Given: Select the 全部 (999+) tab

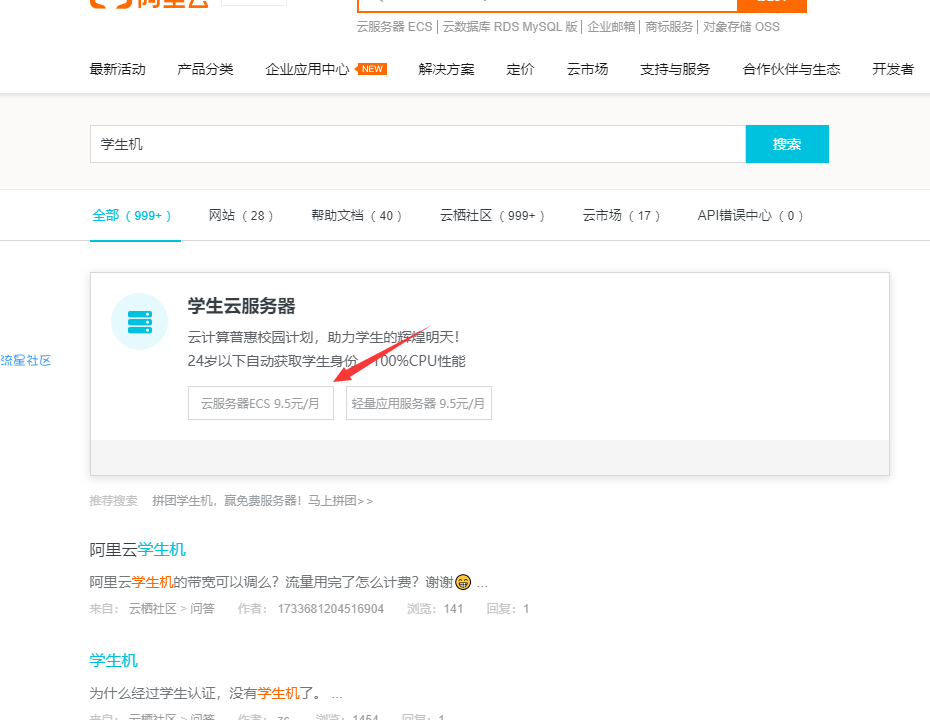Looking at the screenshot, I should coord(132,215).
